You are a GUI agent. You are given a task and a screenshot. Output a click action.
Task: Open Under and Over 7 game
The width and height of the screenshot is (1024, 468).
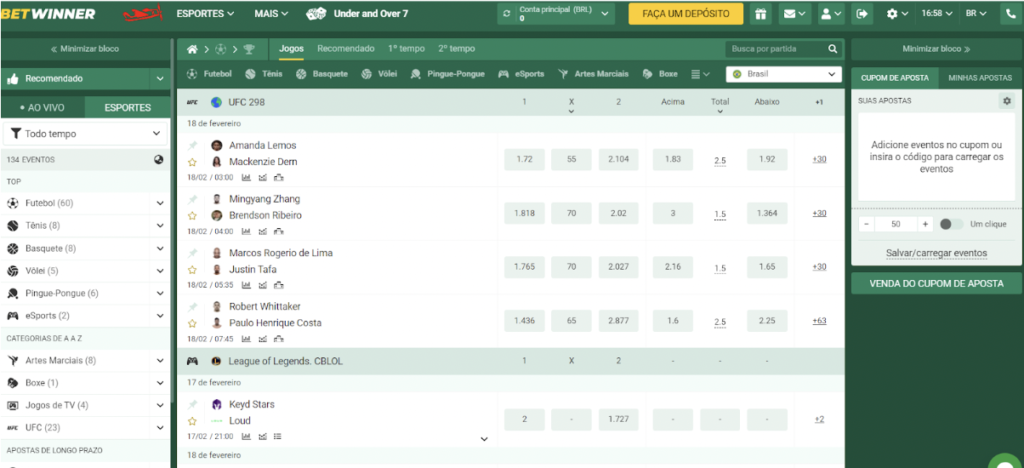pyautogui.click(x=357, y=13)
